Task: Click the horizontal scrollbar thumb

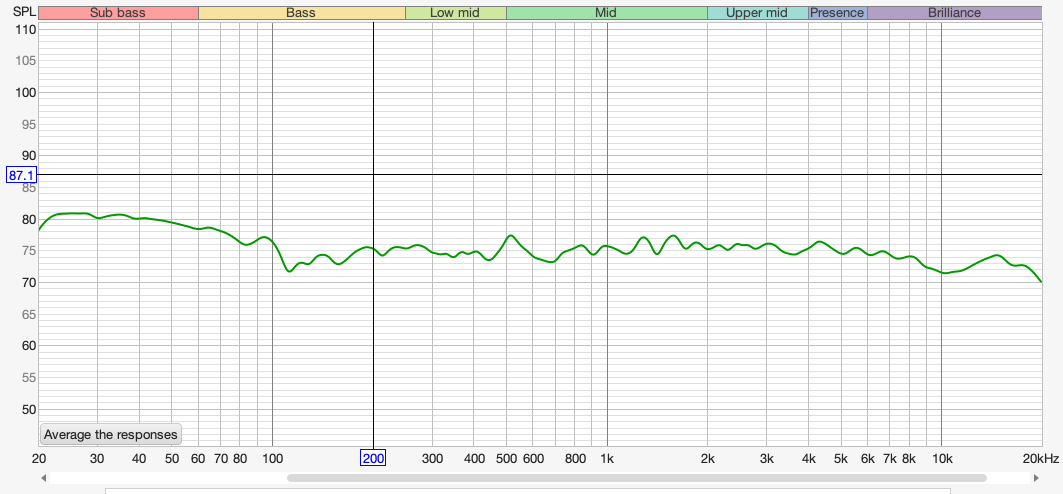Action: (x=637, y=478)
